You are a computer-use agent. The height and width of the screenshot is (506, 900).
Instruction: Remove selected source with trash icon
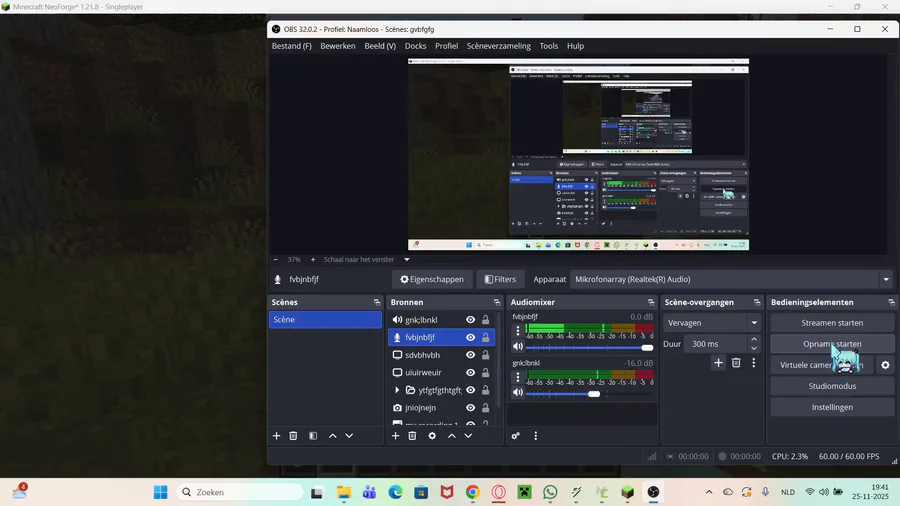tap(412, 436)
